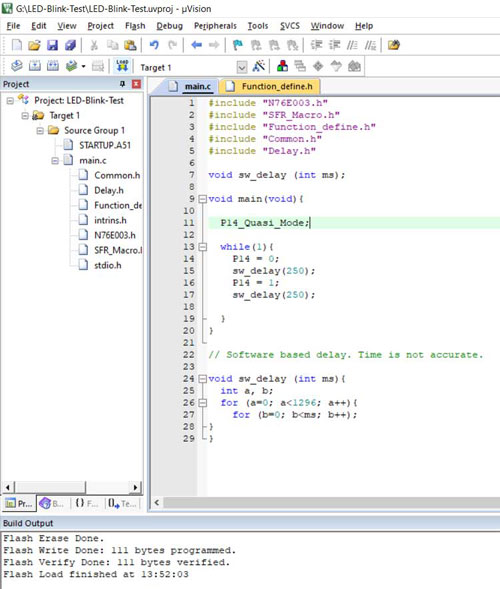This screenshot has width=500, height=589.
Task: Build target files with the Build icon
Action: click(x=35, y=66)
